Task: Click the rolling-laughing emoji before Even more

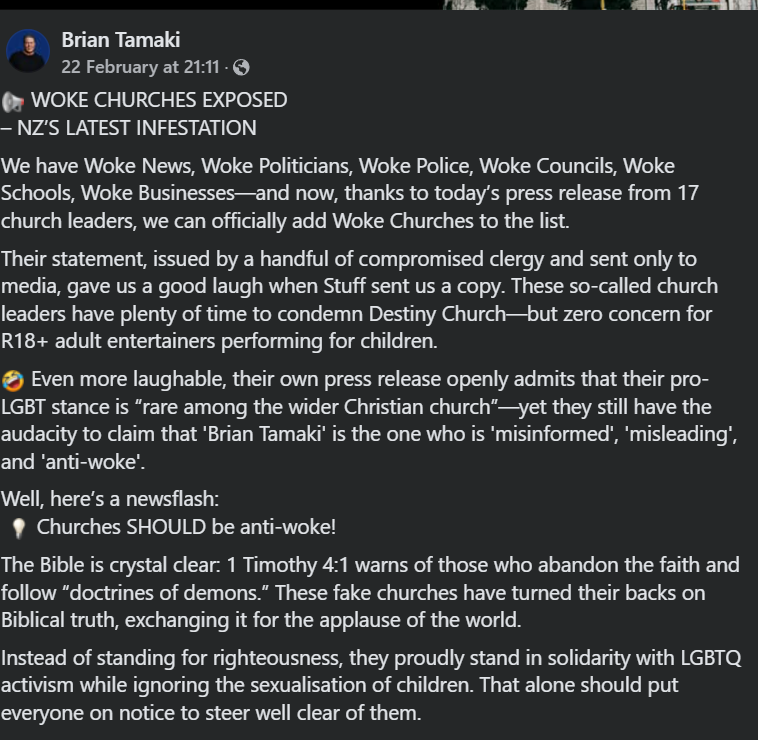Action: [x=13, y=380]
